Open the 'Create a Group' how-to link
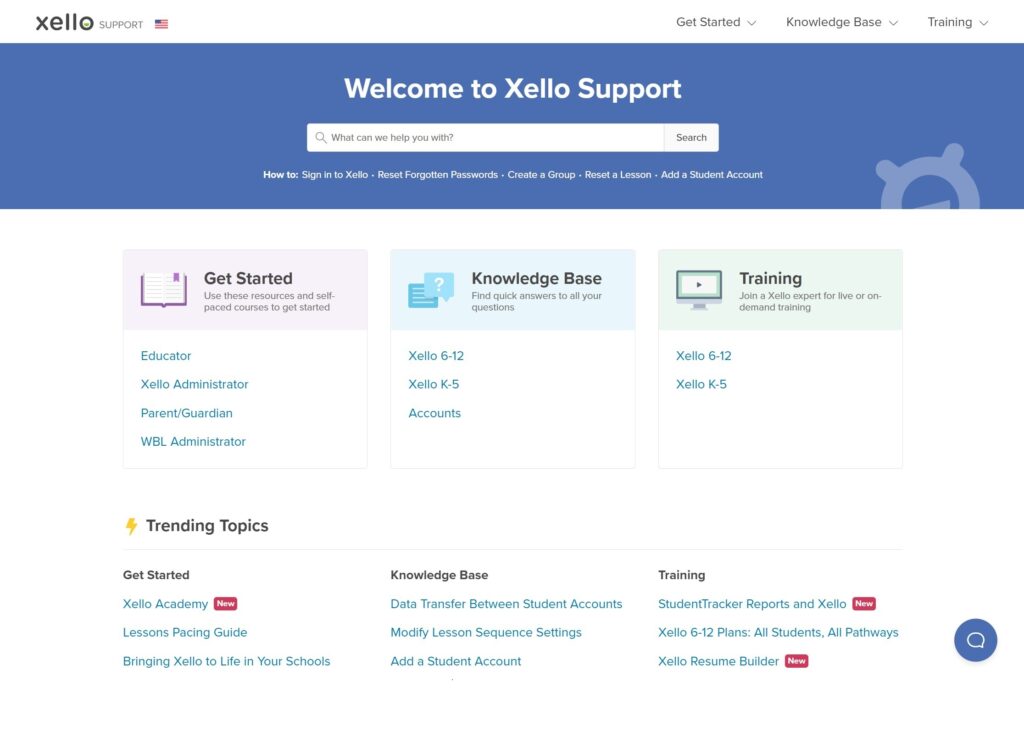This screenshot has width=1024, height=731. tap(541, 174)
